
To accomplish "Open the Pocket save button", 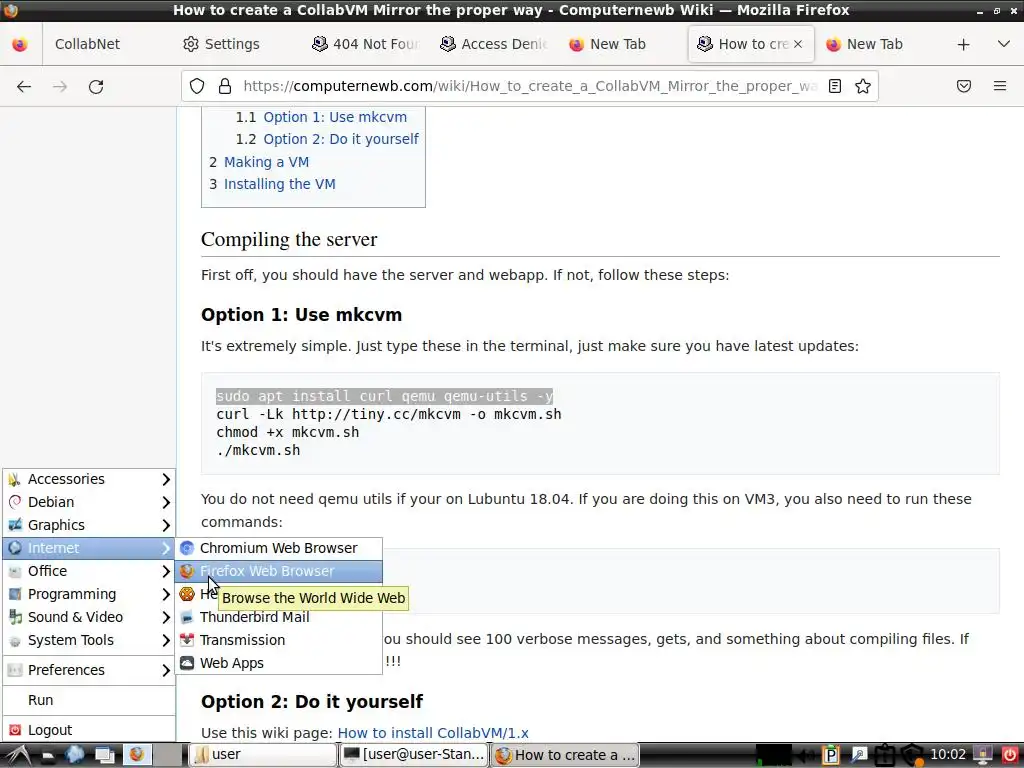I will click(964, 86).
